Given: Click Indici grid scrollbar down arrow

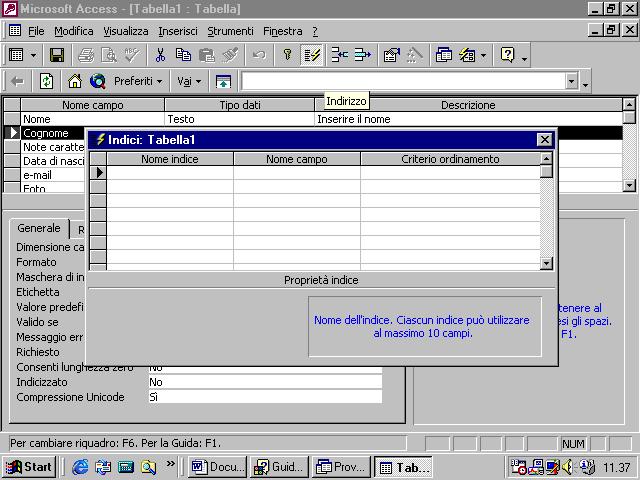Looking at the screenshot, I should (x=546, y=264).
